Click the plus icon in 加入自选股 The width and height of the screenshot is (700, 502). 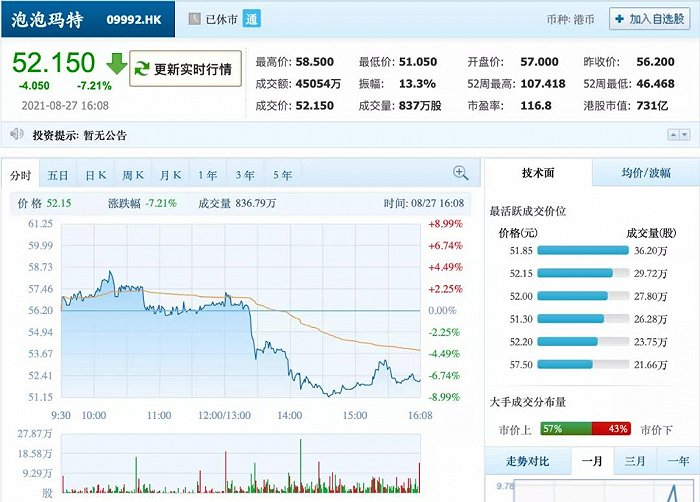618,19
